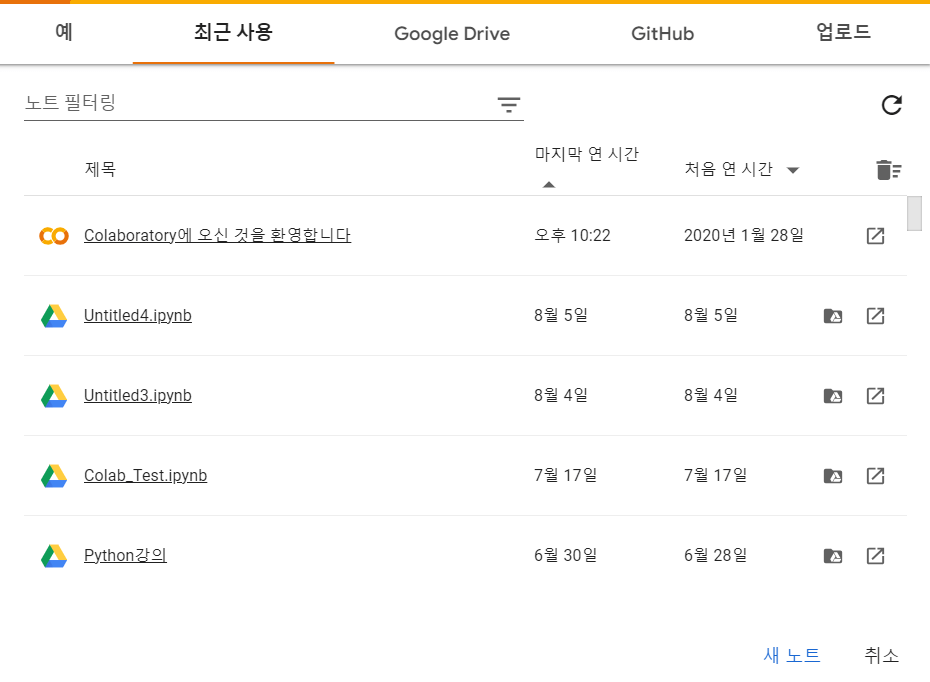Open Python강의 notebook
The width and height of the screenshot is (930, 682).
(x=125, y=556)
